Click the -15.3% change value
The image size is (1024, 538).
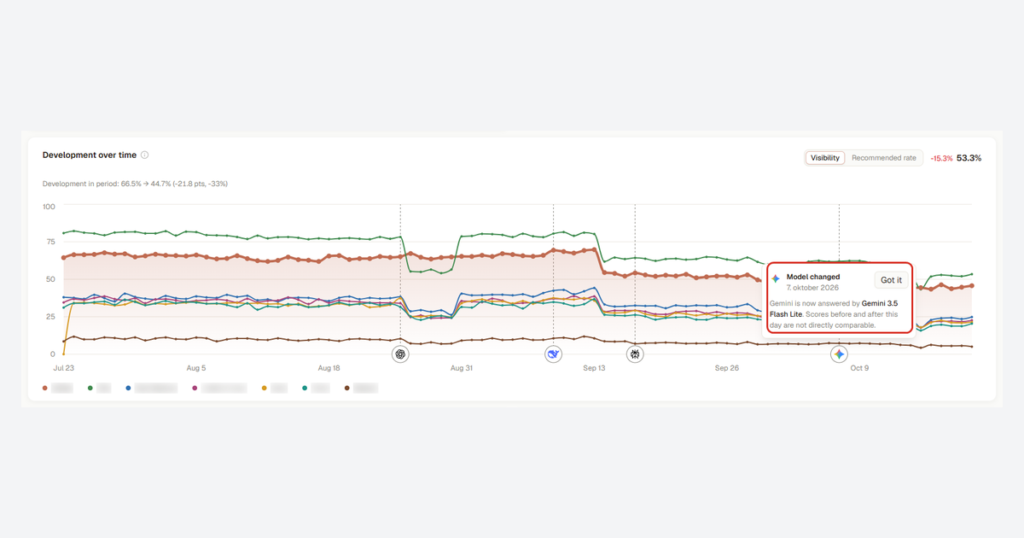tap(941, 159)
